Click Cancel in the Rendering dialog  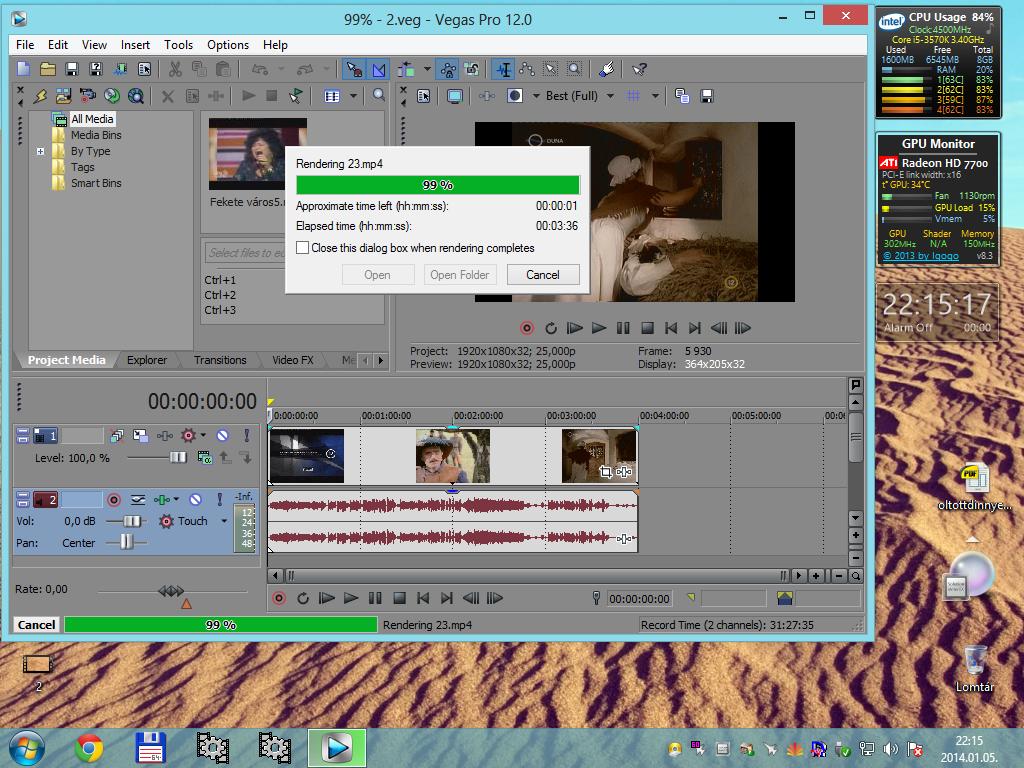(x=543, y=275)
